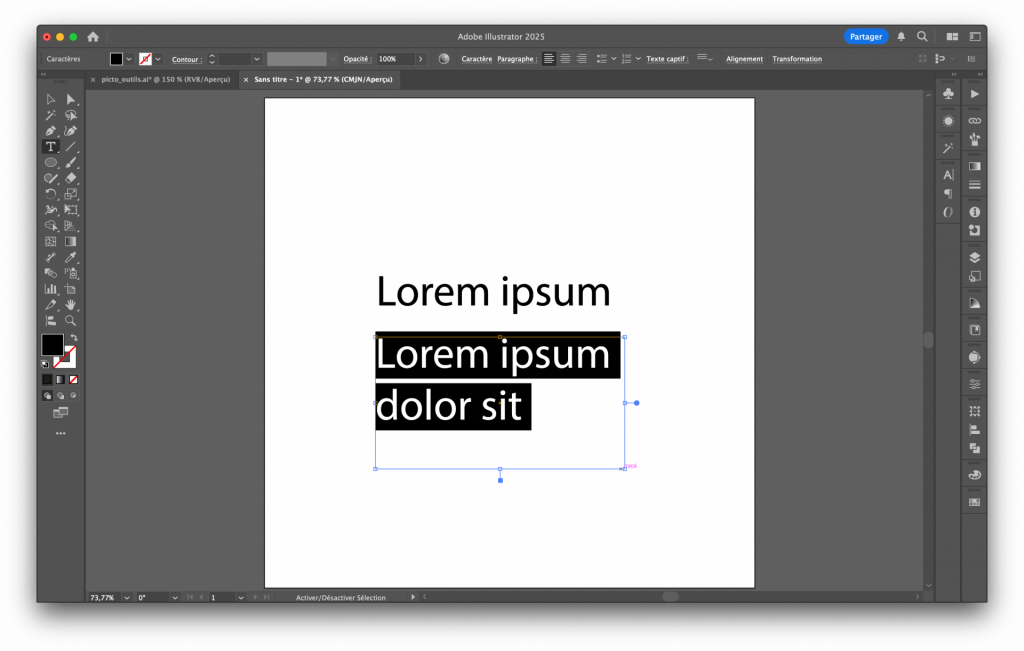
Task: Click the Partager button
Action: pyautogui.click(x=865, y=37)
